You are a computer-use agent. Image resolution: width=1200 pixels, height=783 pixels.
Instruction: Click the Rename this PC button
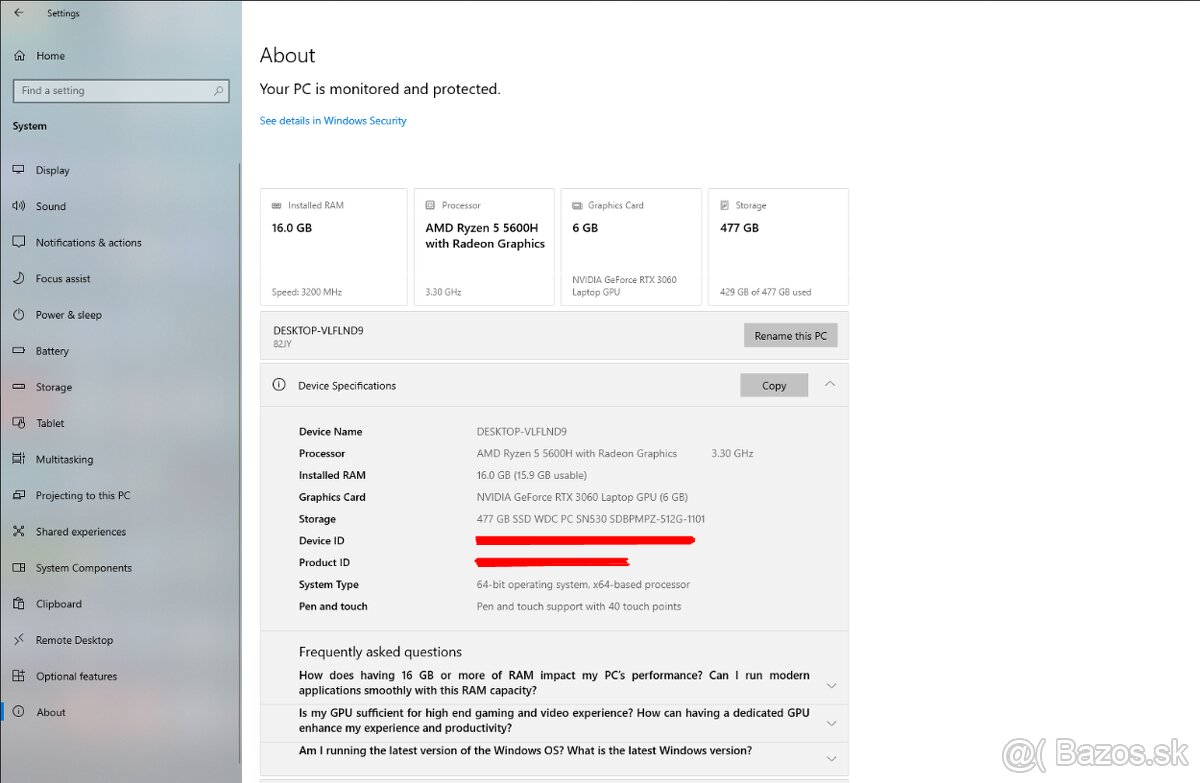click(x=791, y=335)
